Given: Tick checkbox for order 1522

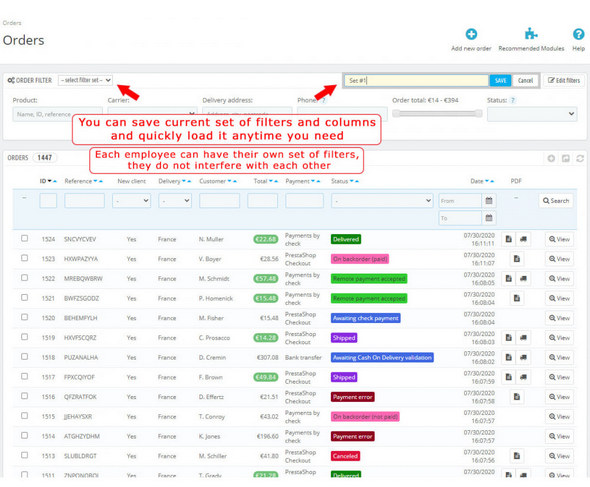Looking at the screenshot, I should point(24,277).
